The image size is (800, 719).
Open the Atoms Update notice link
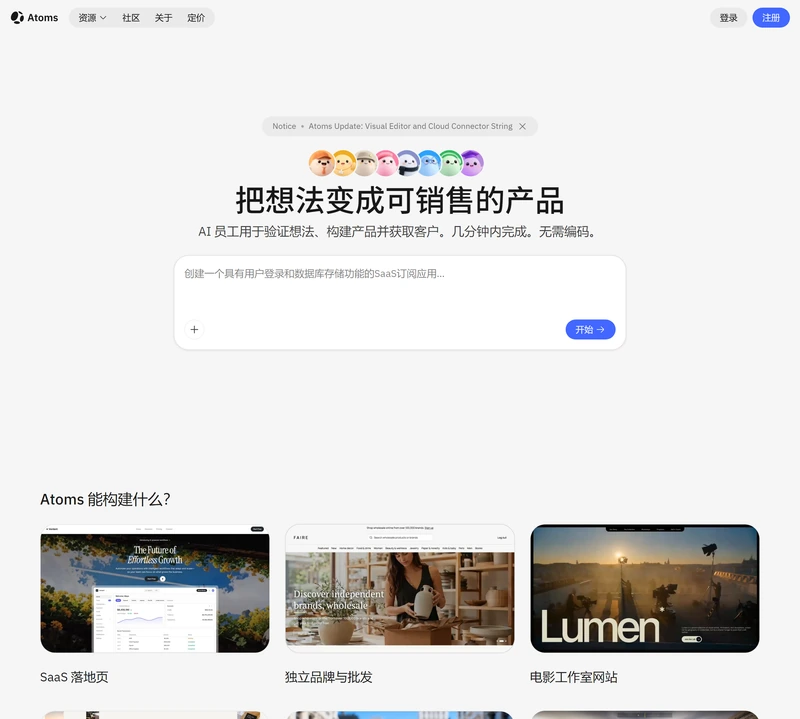(x=410, y=126)
